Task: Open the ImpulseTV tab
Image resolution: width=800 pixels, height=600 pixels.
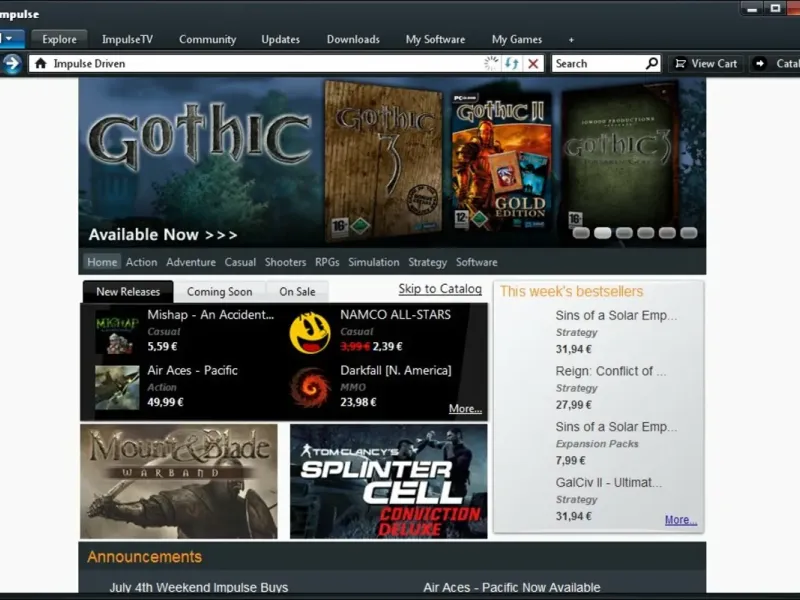Action: click(127, 39)
